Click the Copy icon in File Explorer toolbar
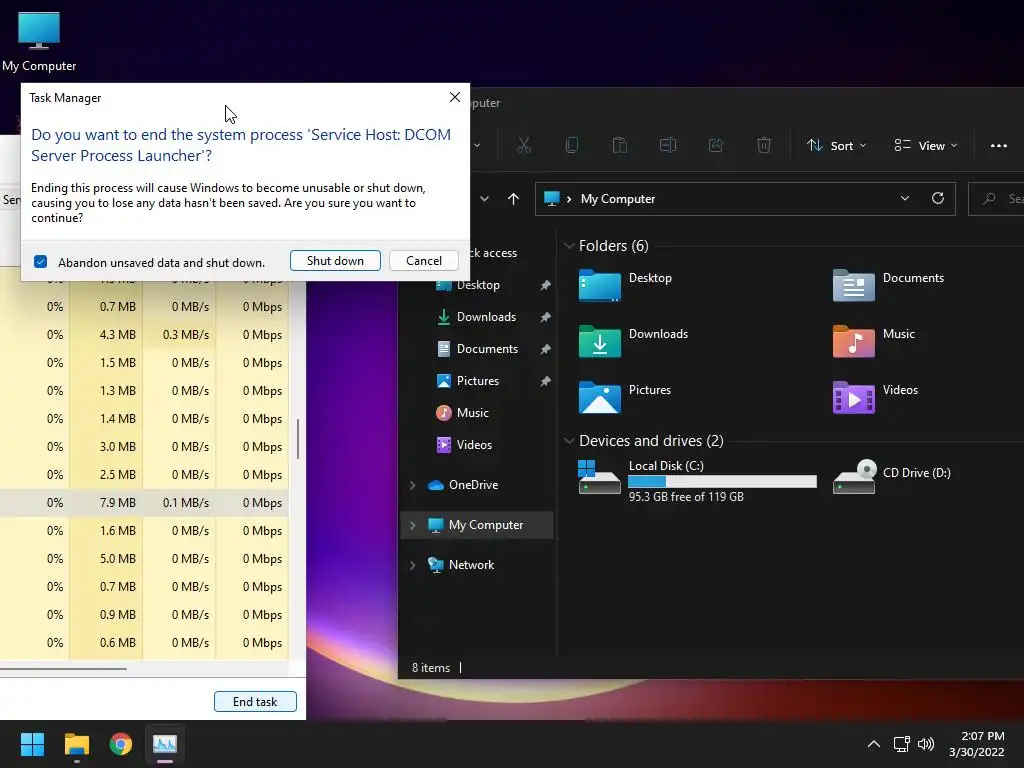The width and height of the screenshot is (1024, 768). point(571,145)
